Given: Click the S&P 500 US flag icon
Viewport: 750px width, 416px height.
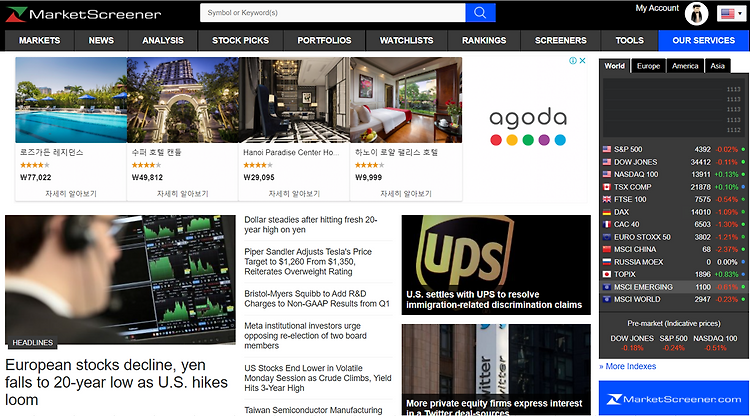Looking at the screenshot, I should (607, 149).
